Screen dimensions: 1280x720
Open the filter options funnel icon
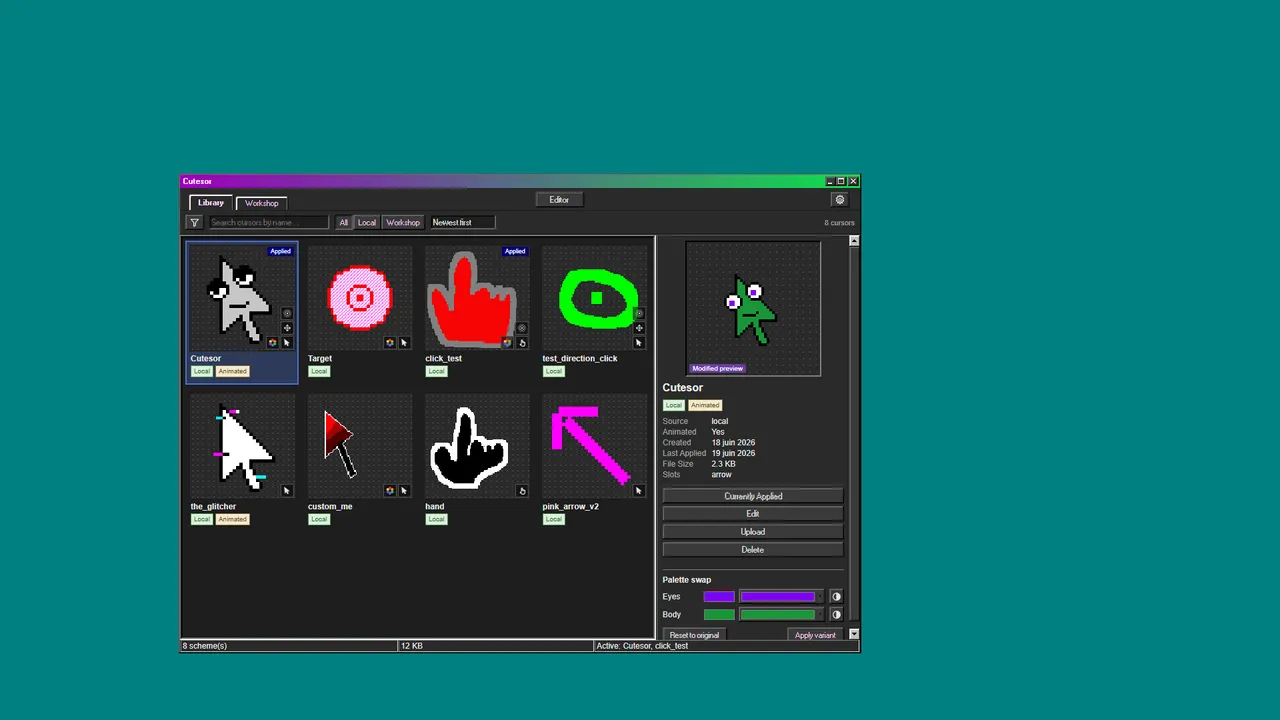(194, 222)
